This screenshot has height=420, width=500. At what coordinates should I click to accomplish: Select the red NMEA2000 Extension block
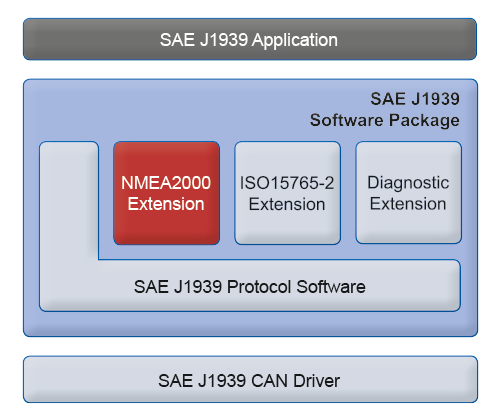coord(166,193)
